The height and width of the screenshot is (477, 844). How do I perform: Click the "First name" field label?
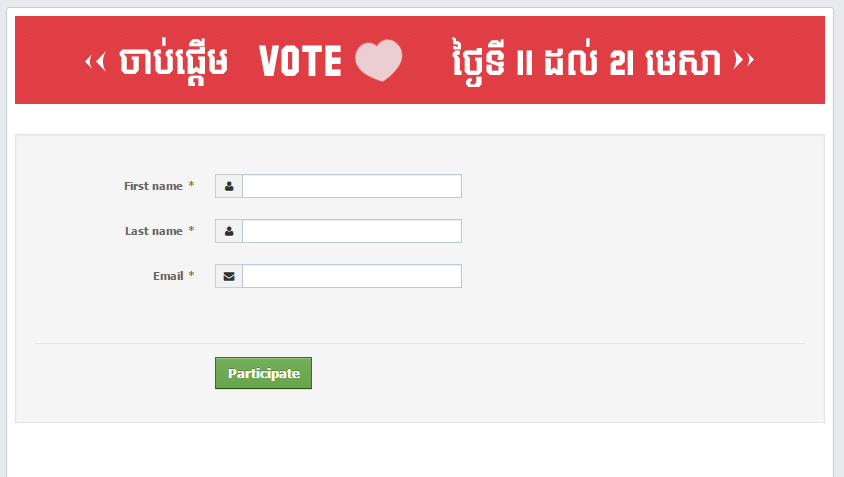(153, 186)
